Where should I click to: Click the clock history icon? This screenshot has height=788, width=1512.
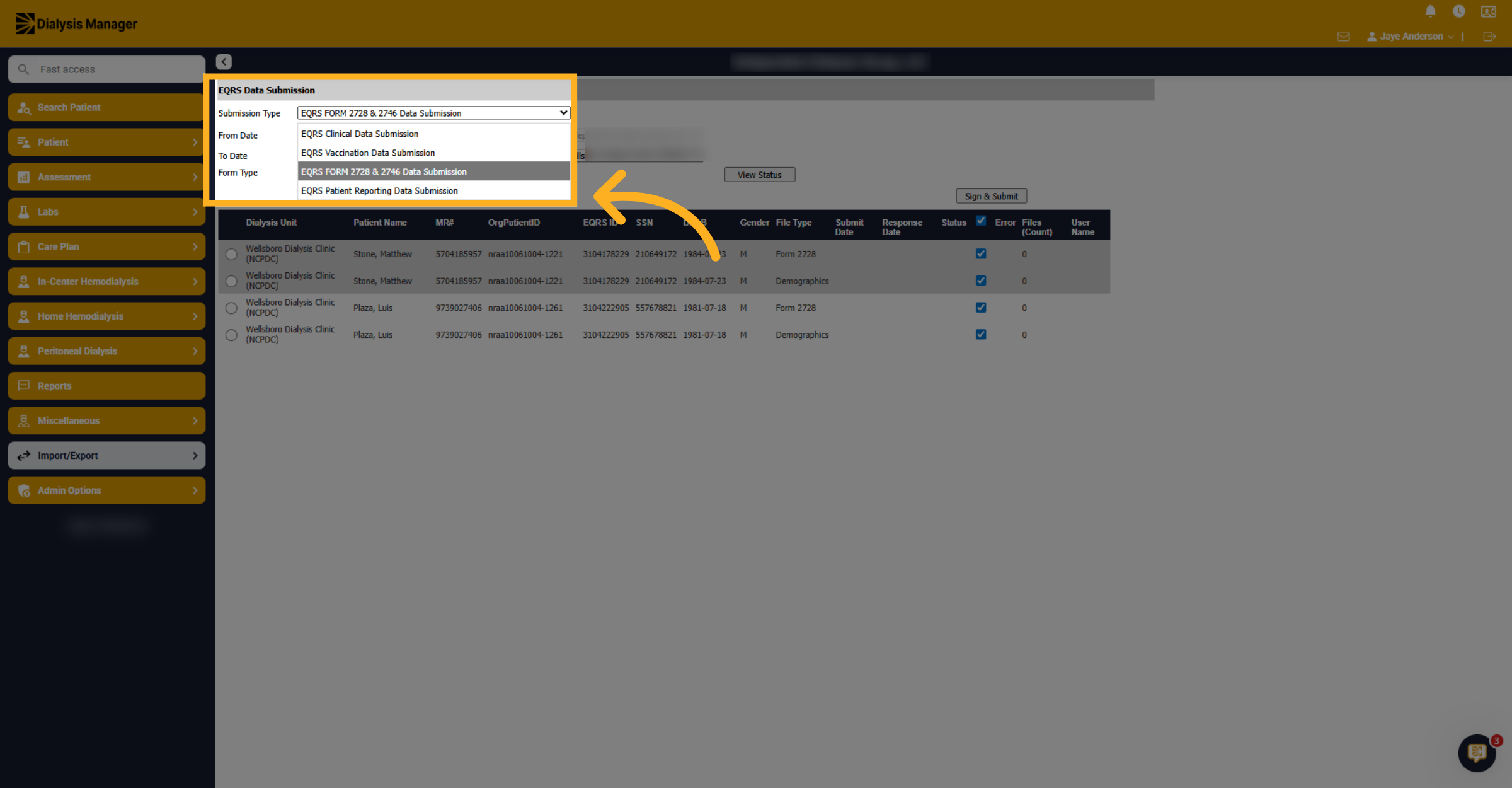click(1458, 11)
